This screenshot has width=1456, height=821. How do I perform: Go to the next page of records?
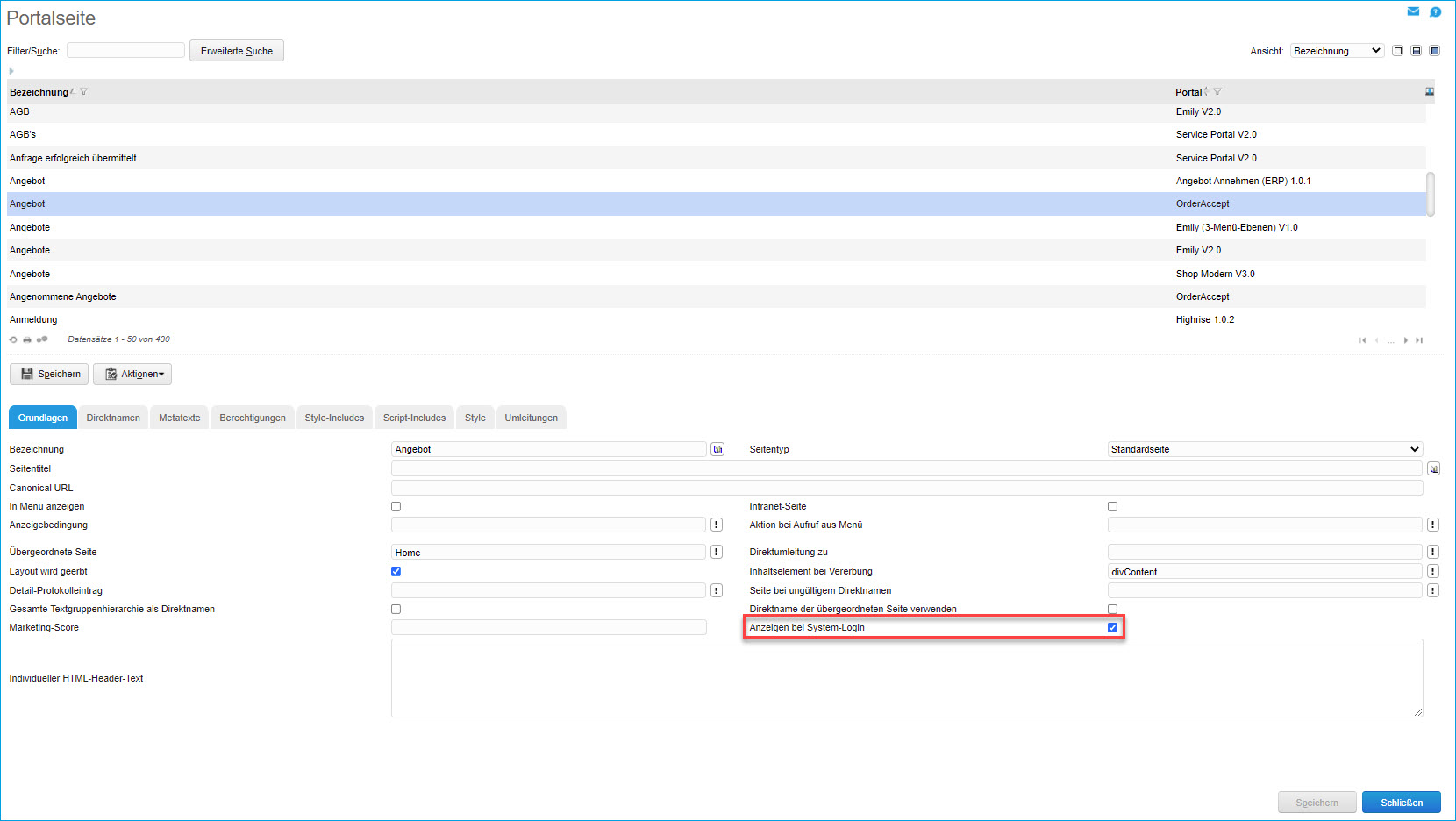click(x=1405, y=340)
